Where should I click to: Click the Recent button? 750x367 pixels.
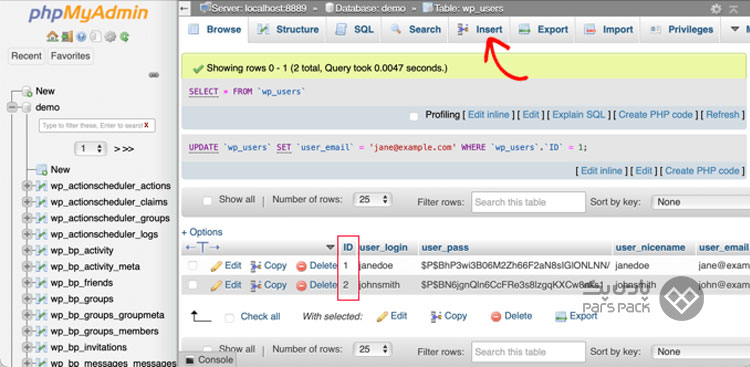(x=26, y=56)
